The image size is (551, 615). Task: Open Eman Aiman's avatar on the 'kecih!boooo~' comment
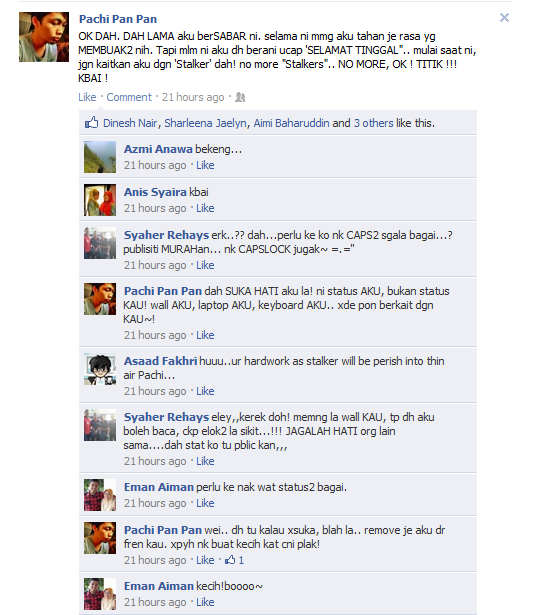100,594
